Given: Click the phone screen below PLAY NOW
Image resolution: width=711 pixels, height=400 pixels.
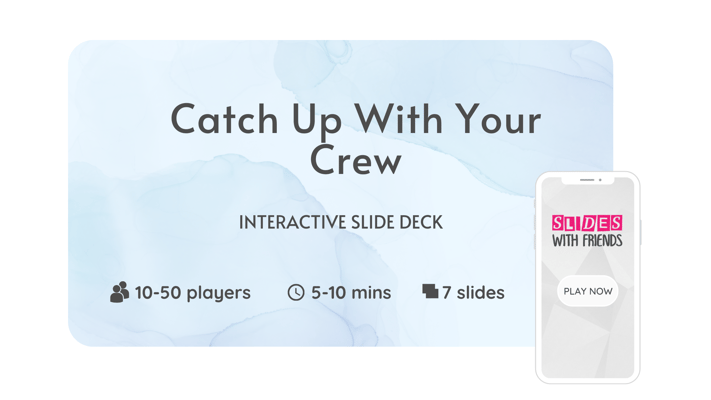Looking at the screenshot, I should [588, 342].
